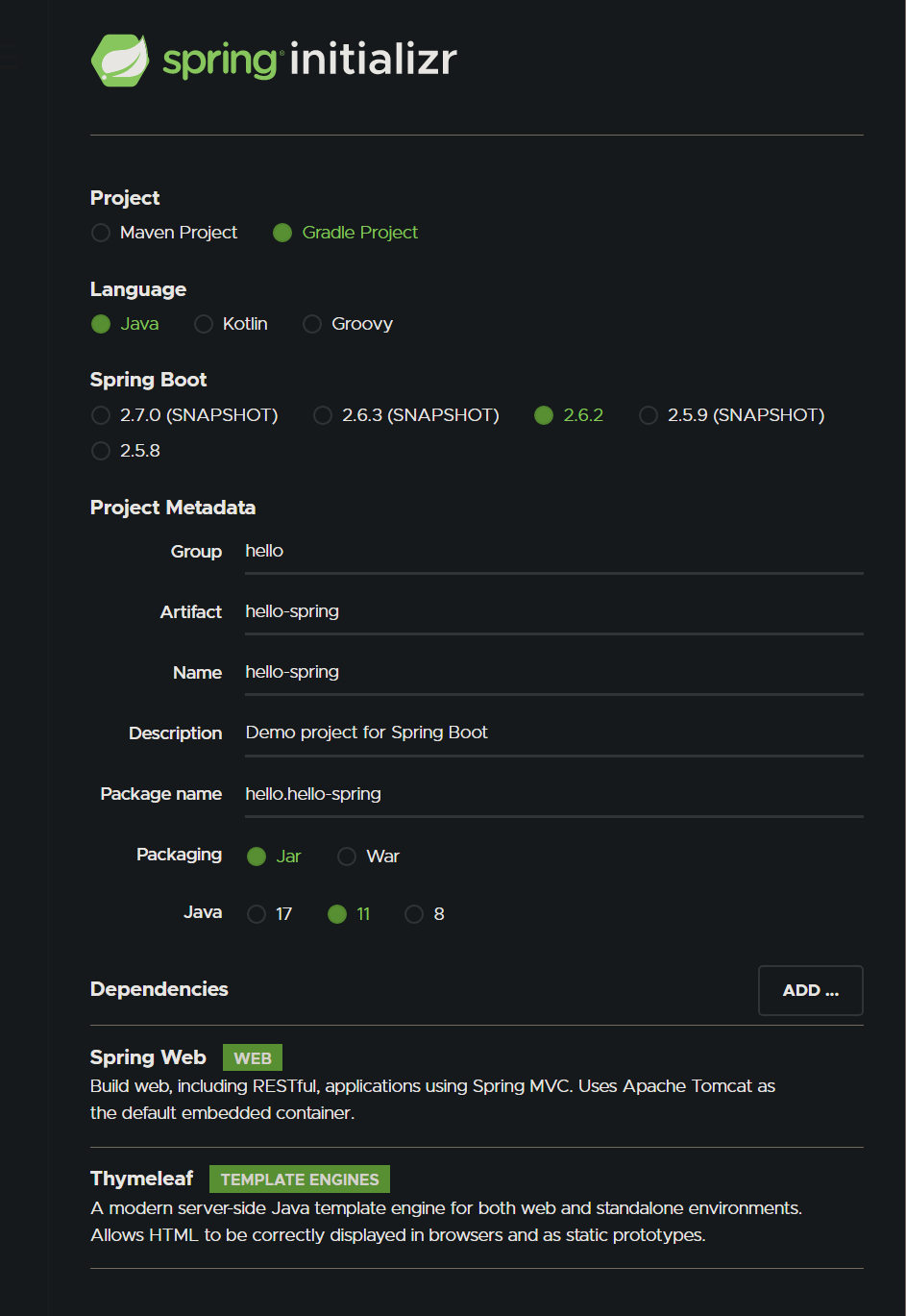
Task: Click the spring initializr title text
Action: [309, 60]
